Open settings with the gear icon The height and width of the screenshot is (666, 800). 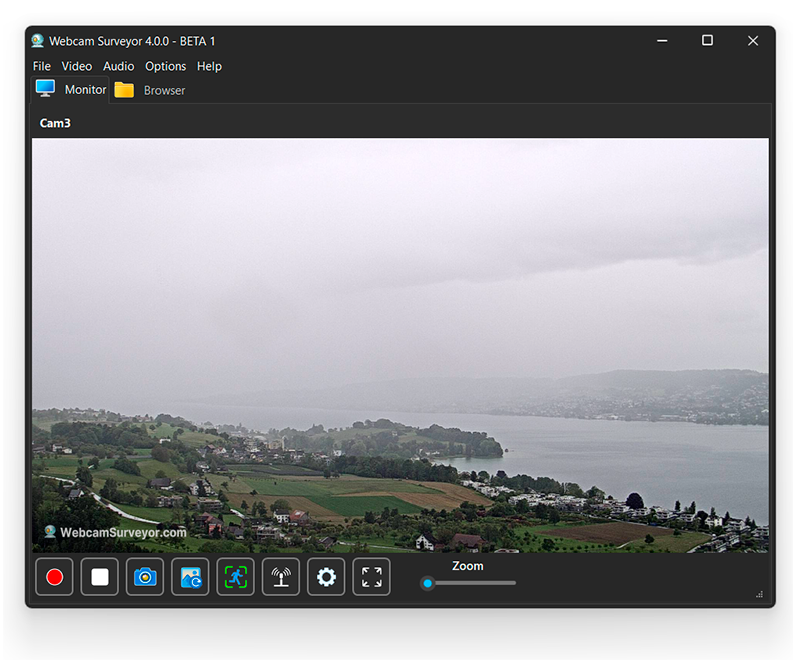(326, 577)
